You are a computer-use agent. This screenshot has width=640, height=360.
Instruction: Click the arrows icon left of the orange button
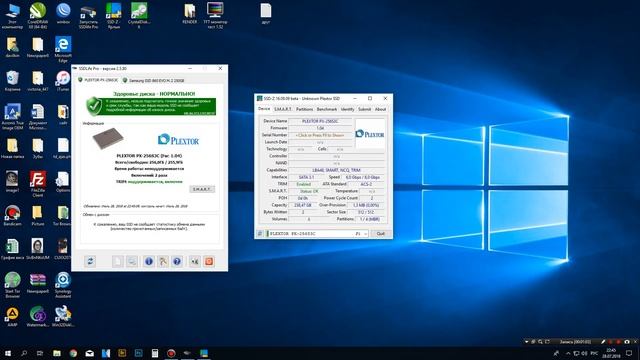pos(195,261)
